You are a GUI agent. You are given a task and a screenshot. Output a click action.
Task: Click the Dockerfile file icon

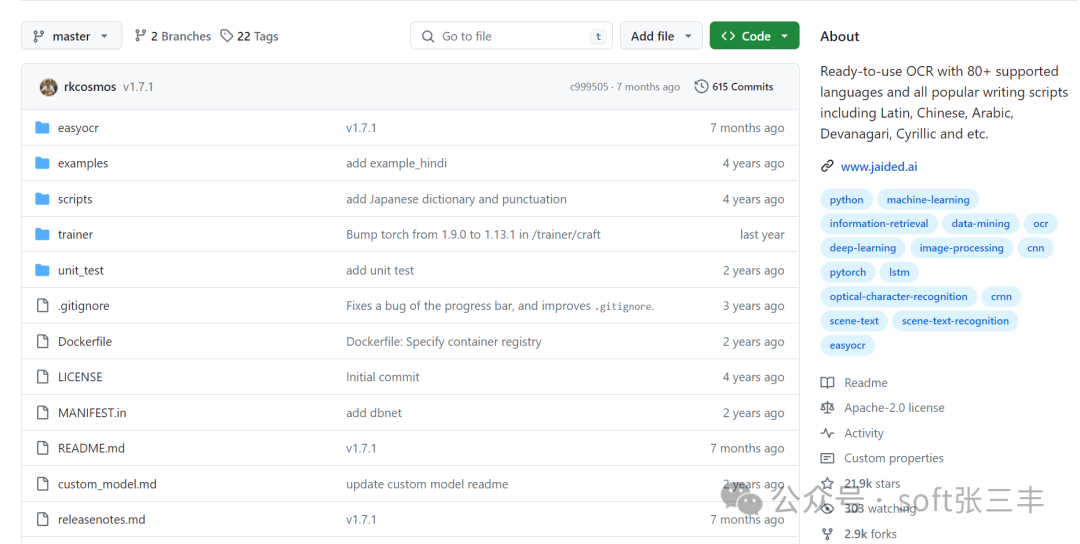[42, 342]
